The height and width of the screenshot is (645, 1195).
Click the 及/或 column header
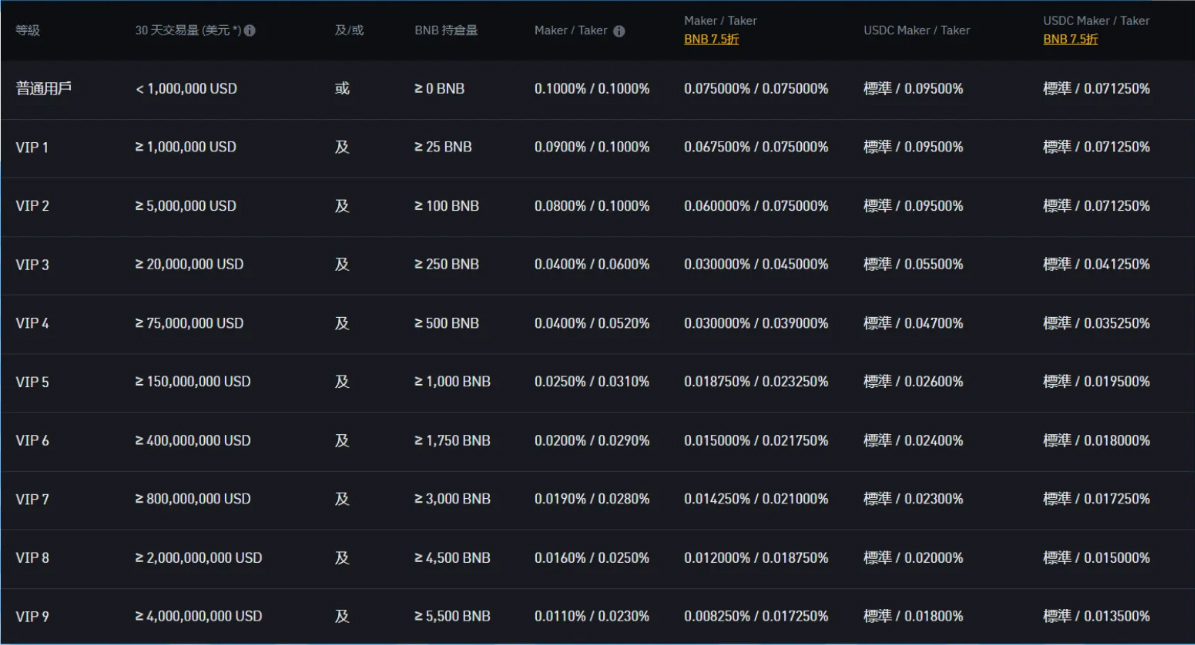click(349, 31)
